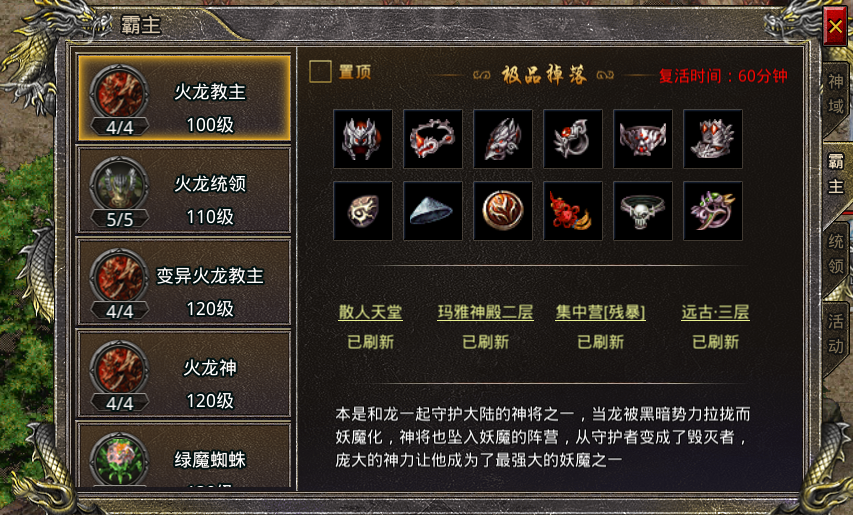Click the cracked stone egg item icon
The width and height of the screenshot is (853, 515).
click(x=363, y=211)
